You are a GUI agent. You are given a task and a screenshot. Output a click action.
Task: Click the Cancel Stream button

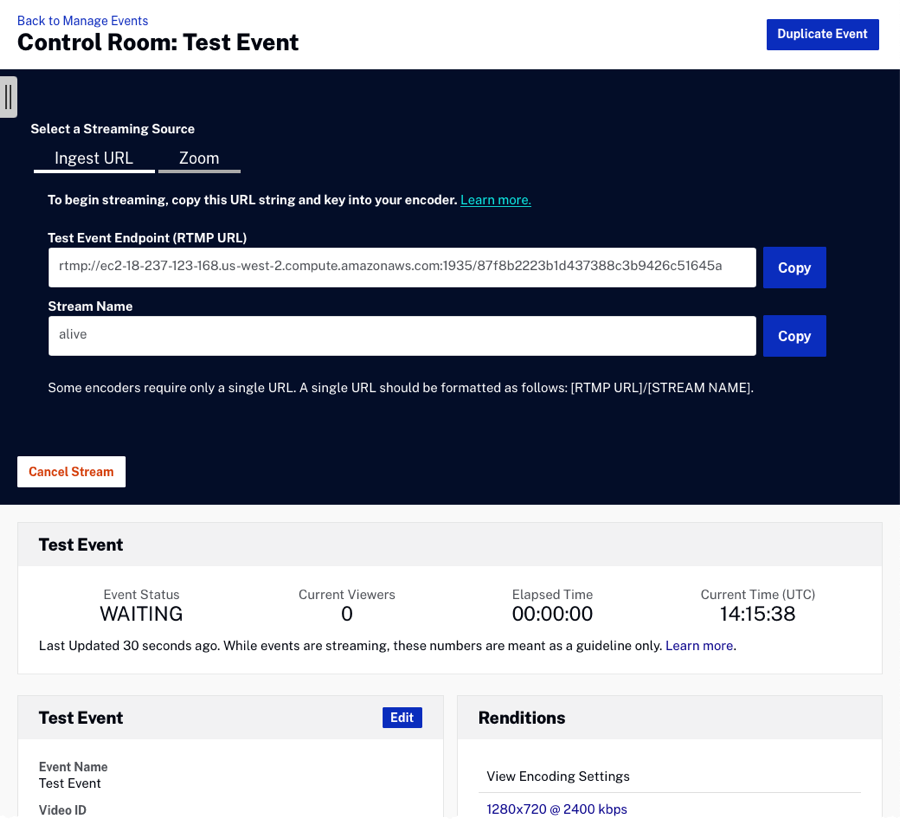pyautogui.click(x=71, y=472)
